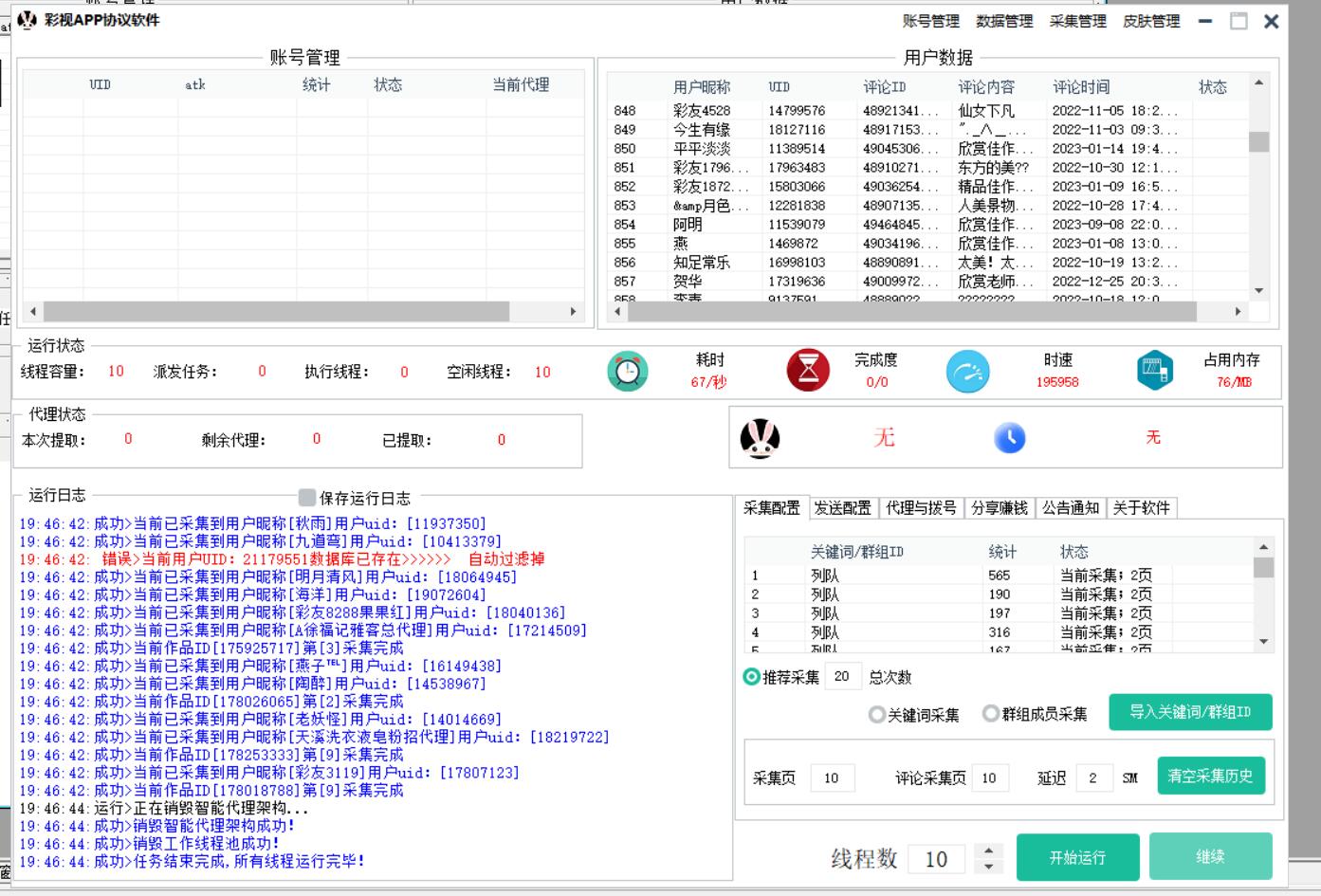Screen dimensions: 1321x896
Task: Click the green alarm clock 耗时 icon
Action: [627, 372]
